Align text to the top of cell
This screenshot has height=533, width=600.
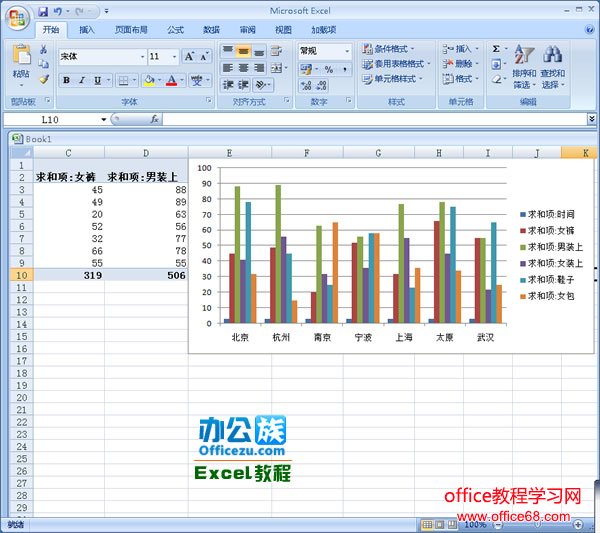point(228,51)
